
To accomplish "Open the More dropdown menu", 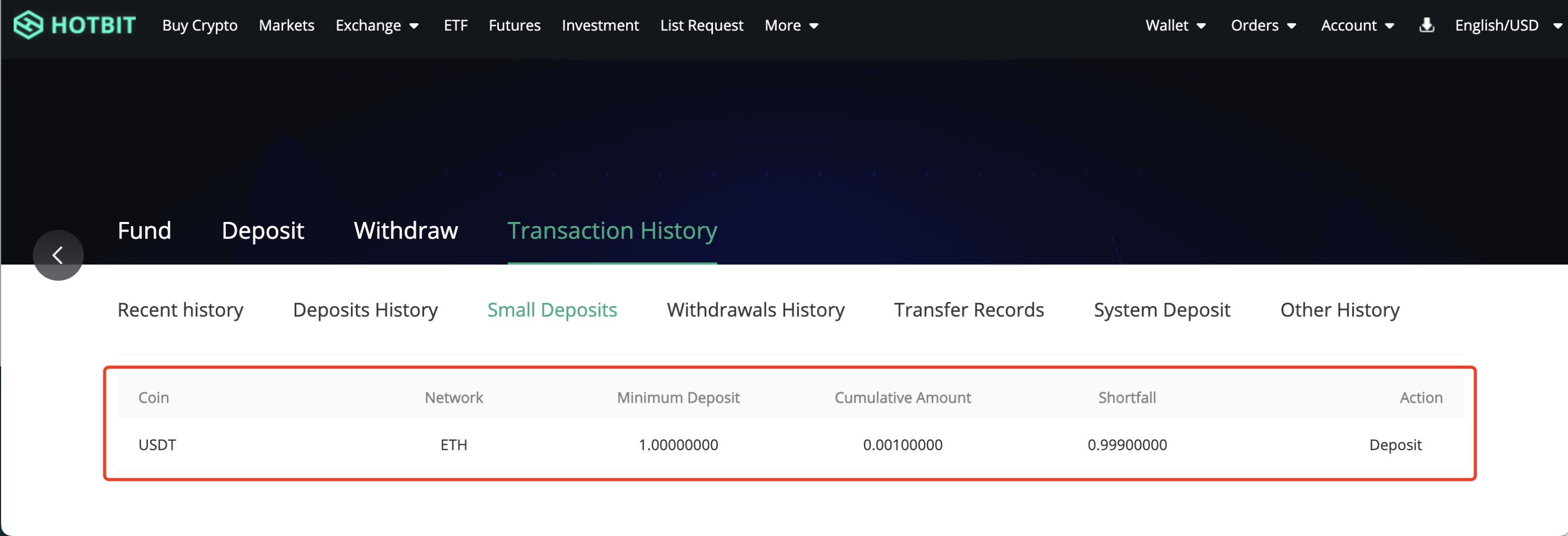I will 791,25.
